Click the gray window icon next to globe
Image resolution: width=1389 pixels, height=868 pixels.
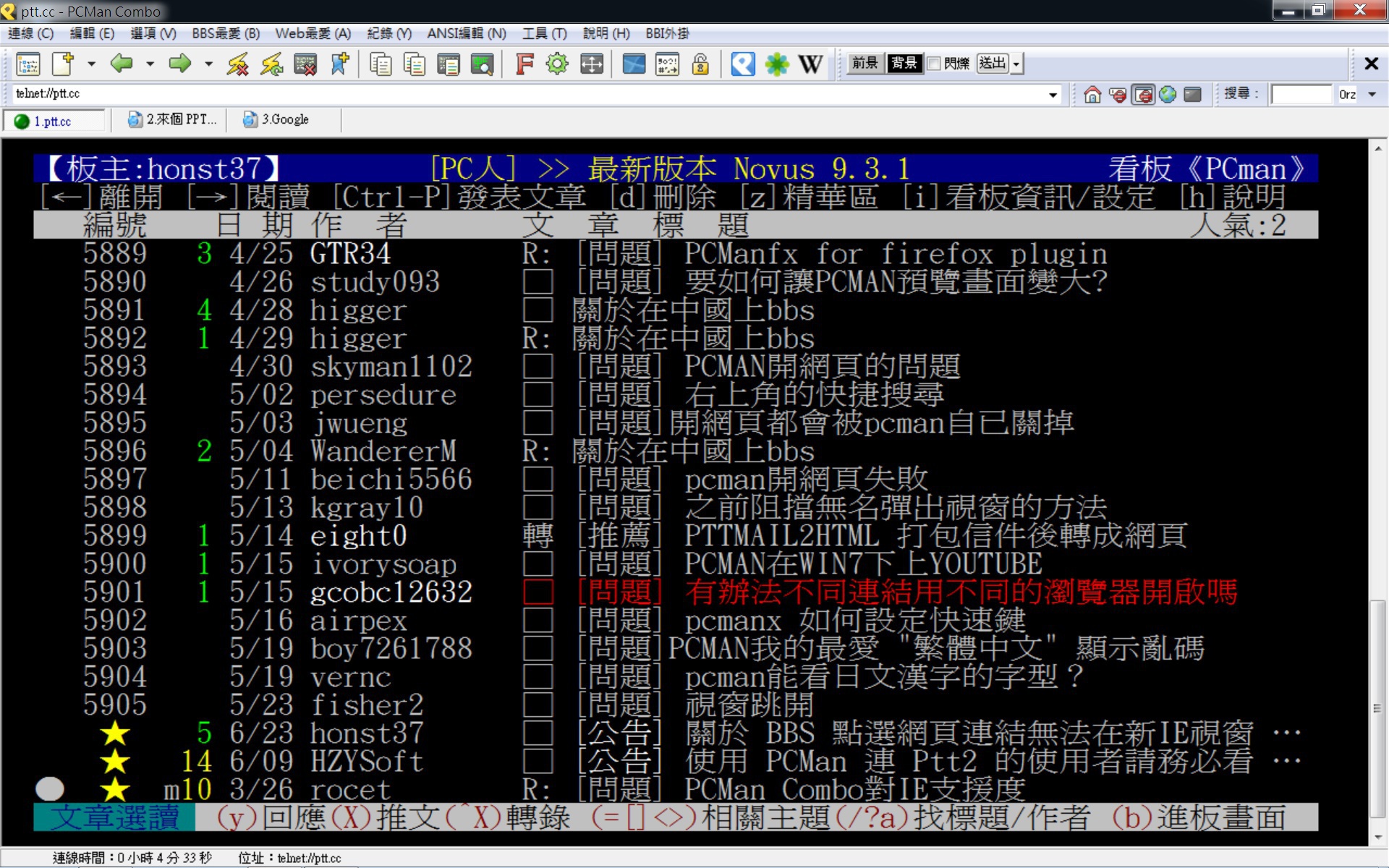pyautogui.click(x=1193, y=94)
